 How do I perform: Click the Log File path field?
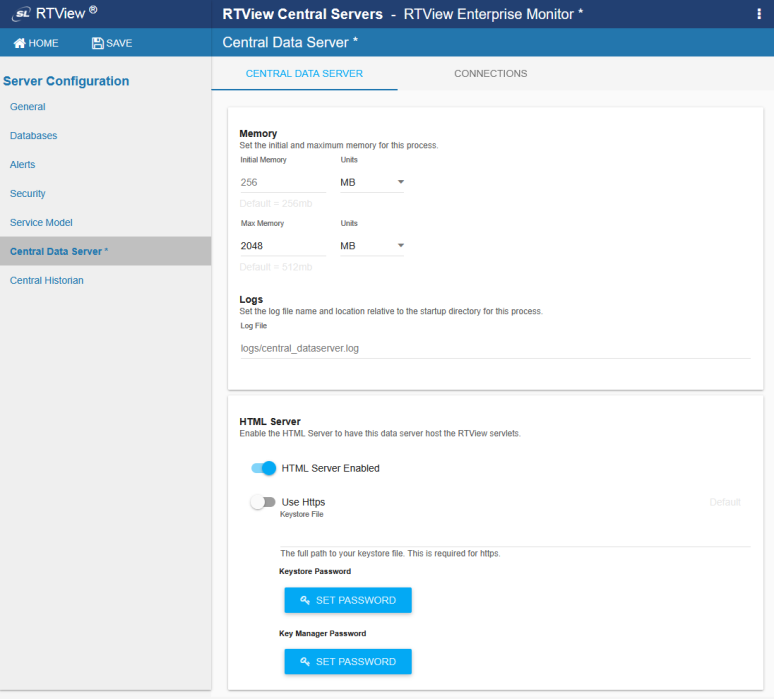[494, 348]
